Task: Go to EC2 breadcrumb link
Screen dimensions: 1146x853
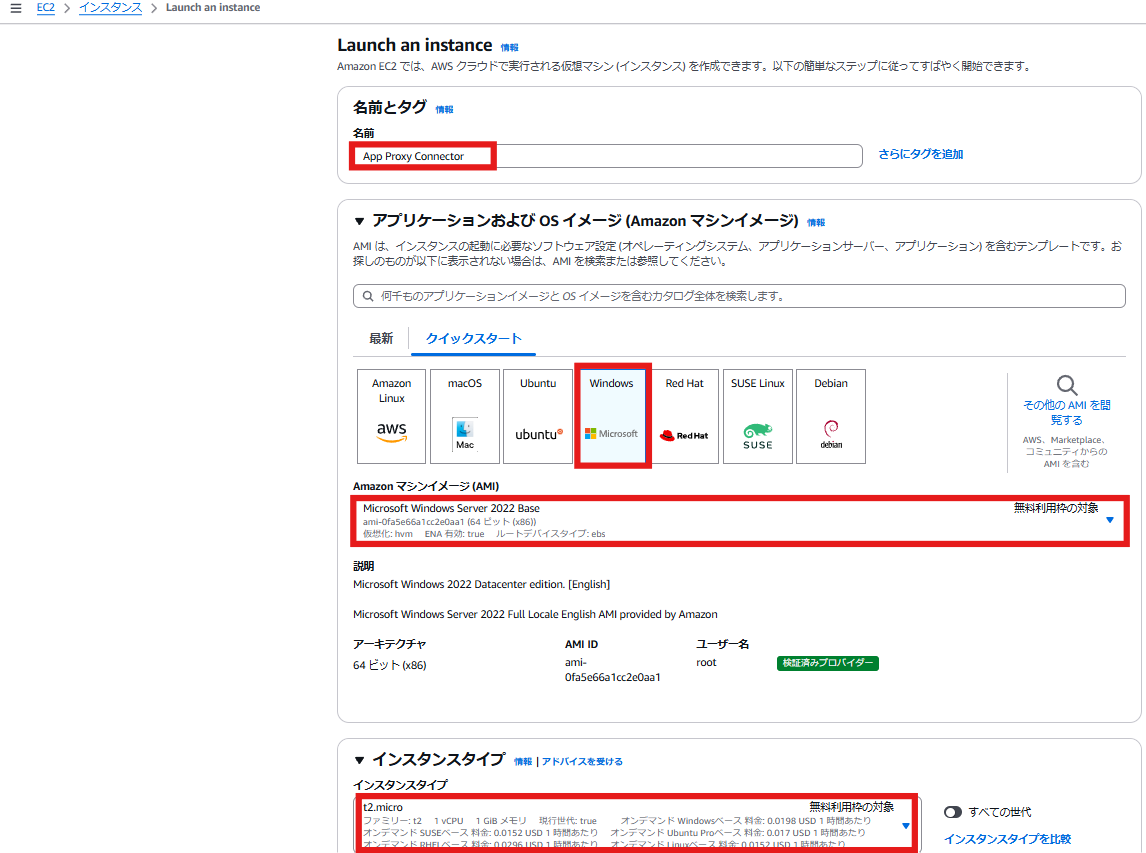Action: pyautogui.click(x=45, y=7)
